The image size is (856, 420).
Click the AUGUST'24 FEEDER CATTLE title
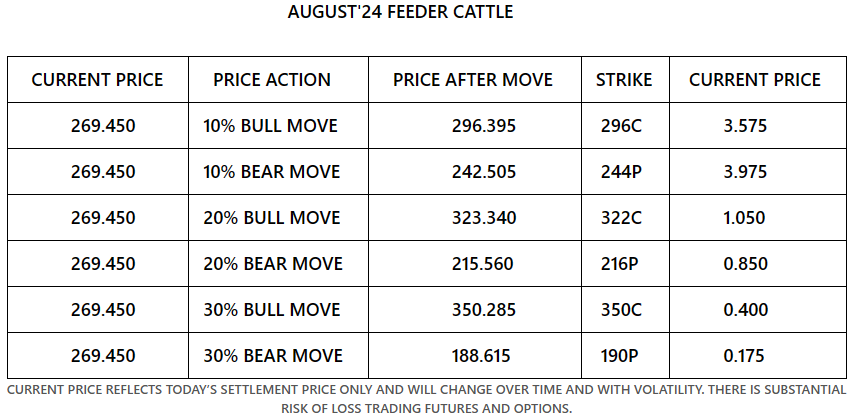(427, 12)
